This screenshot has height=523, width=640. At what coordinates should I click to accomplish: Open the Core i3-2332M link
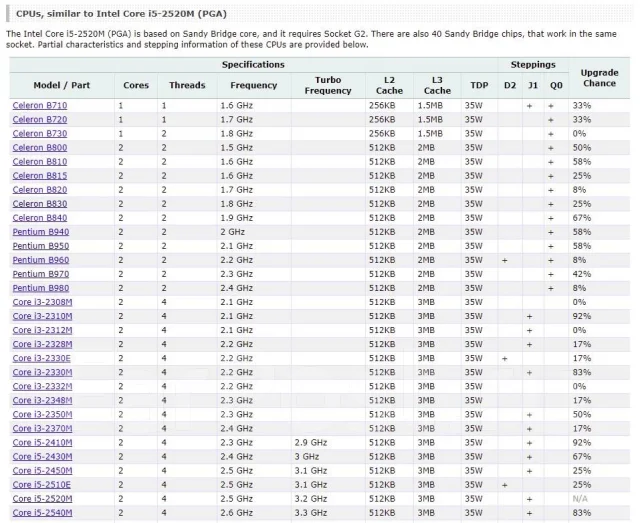[42, 387]
